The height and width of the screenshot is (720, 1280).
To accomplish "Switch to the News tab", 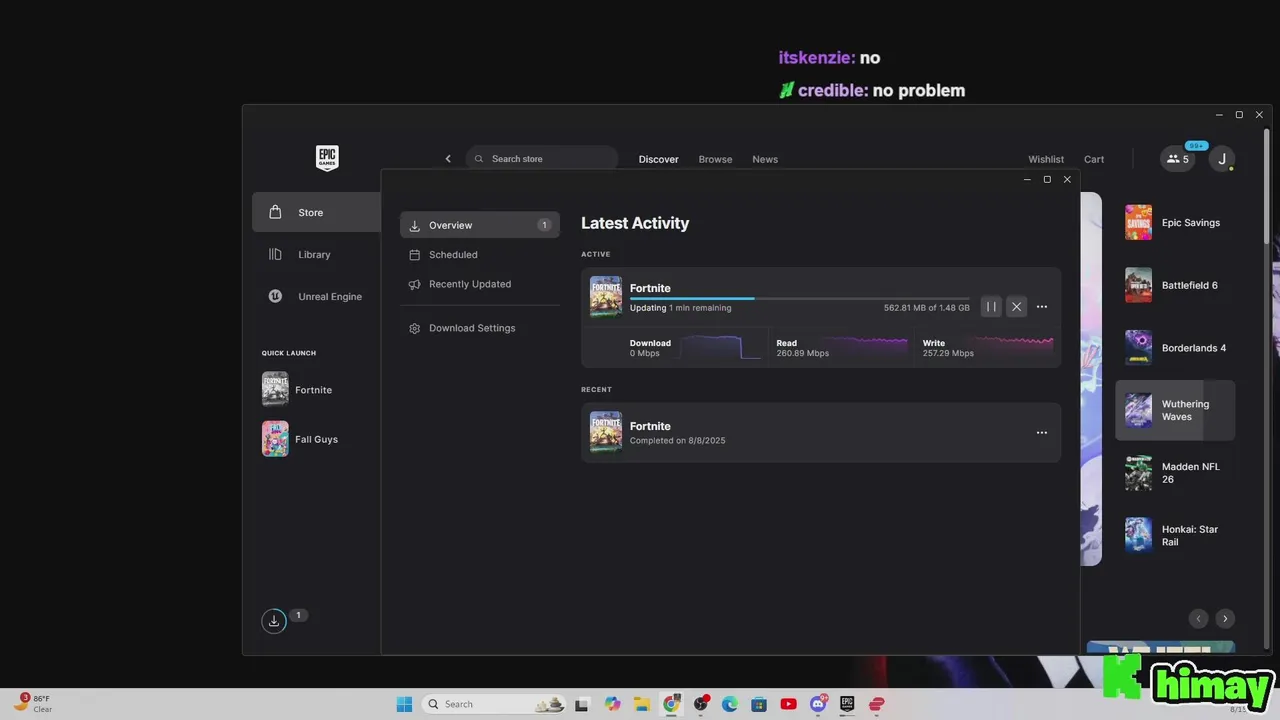I will coord(765,159).
